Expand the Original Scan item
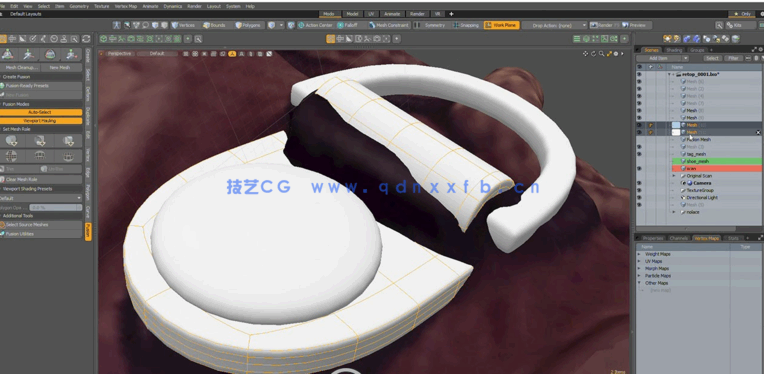The image size is (764, 374). pos(674,176)
